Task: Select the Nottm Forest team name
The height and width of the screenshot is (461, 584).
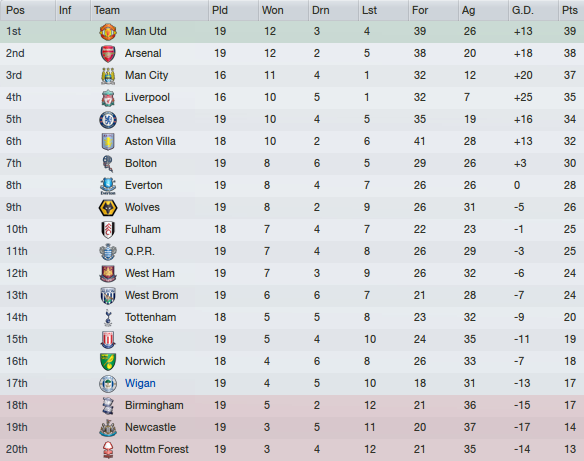Action: click(157, 449)
